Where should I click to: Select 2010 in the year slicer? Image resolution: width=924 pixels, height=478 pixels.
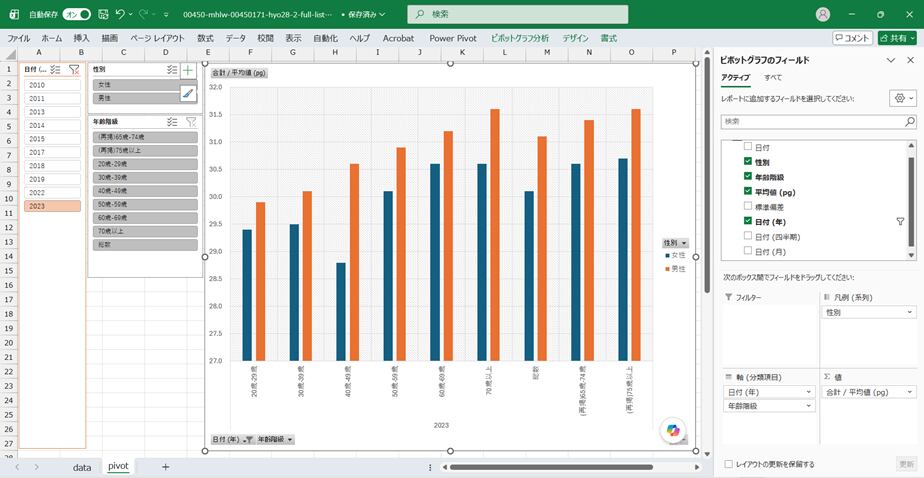[52, 85]
